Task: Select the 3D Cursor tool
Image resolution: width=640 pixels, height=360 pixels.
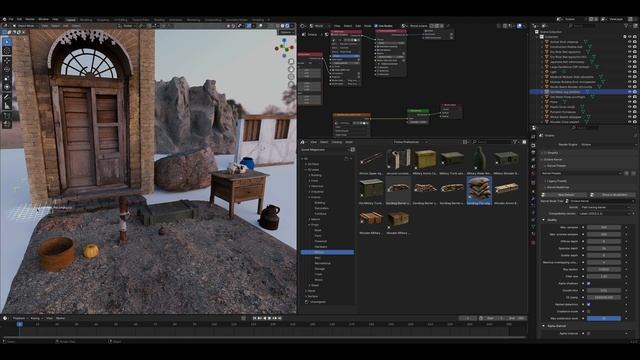Action: pos(7,51)
